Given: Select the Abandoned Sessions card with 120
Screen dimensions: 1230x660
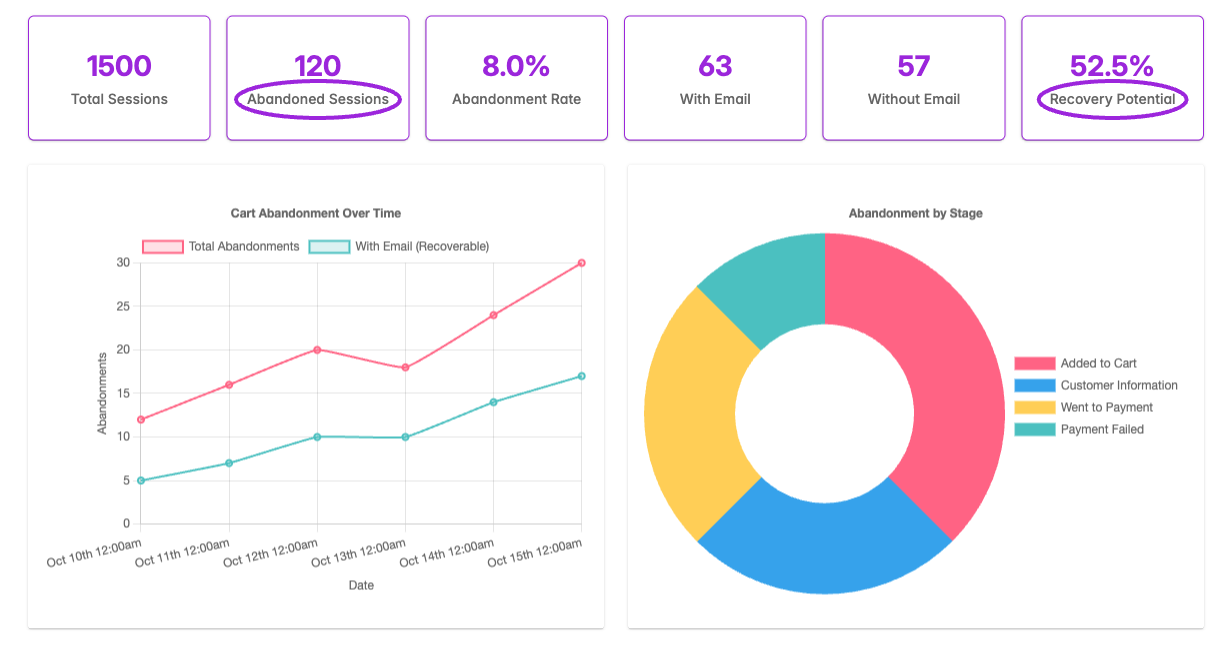Looking at the screenshot, I should pos(318,78).
